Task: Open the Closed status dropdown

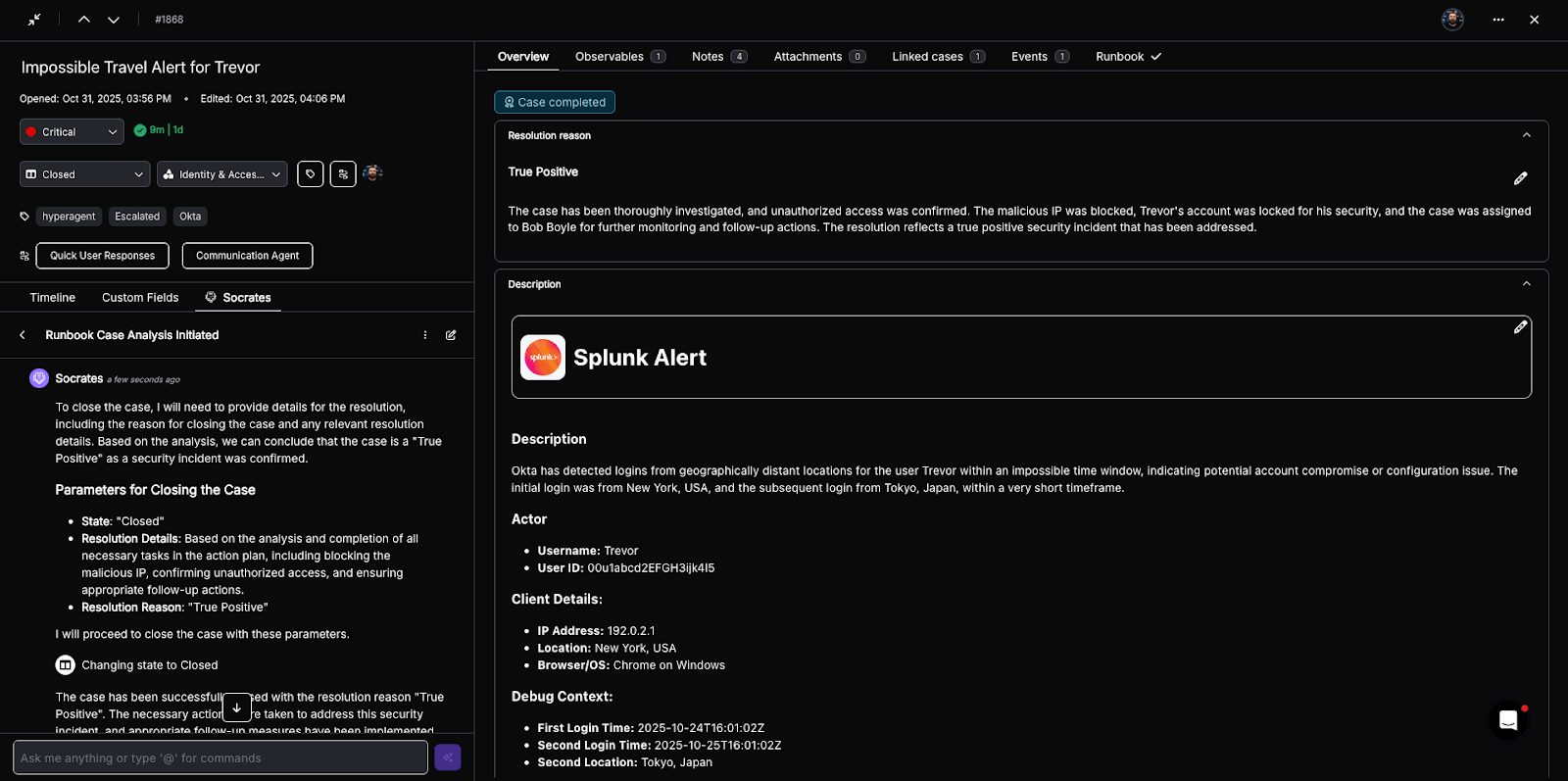Action: point(84,174)
